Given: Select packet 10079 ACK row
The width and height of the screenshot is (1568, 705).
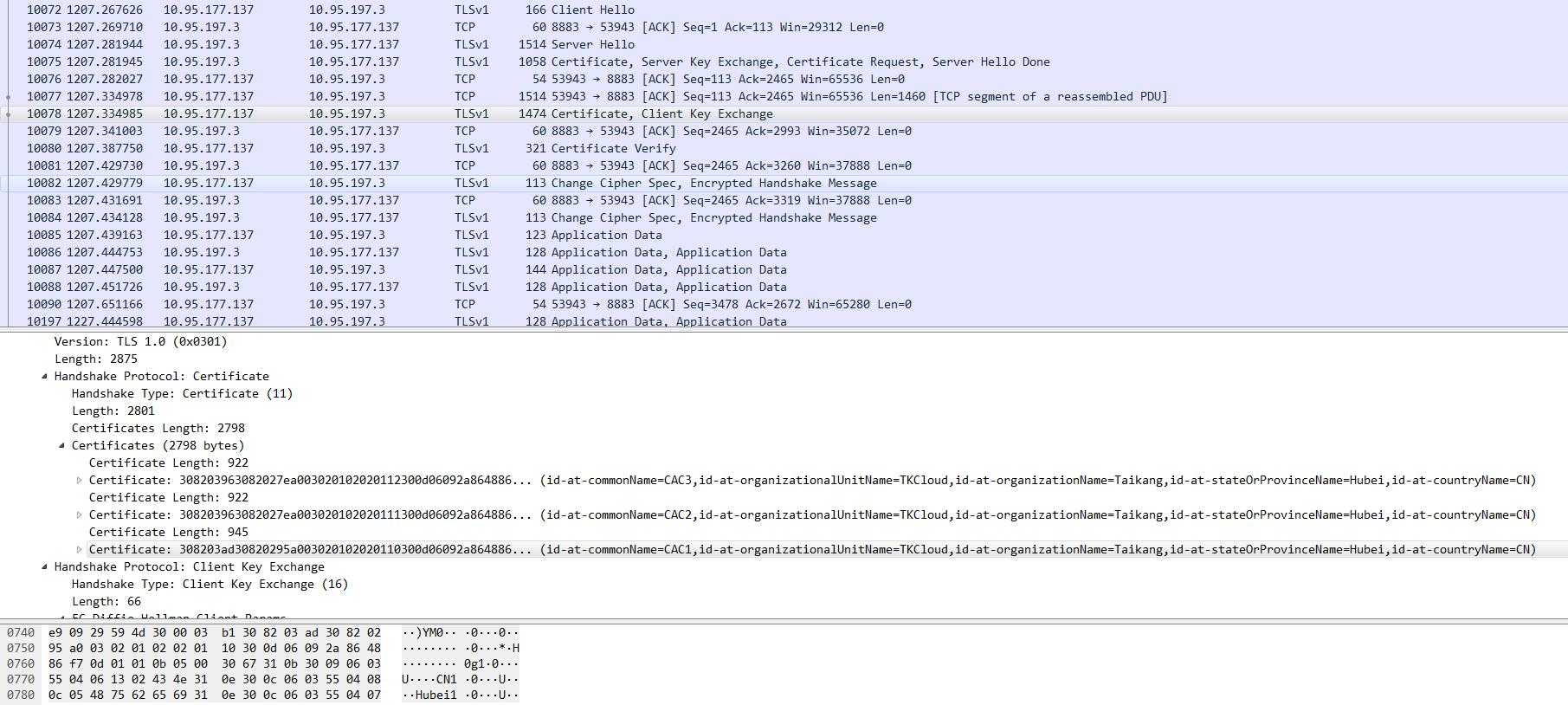Looking at the screenshot, I should (x=784, y=131).
